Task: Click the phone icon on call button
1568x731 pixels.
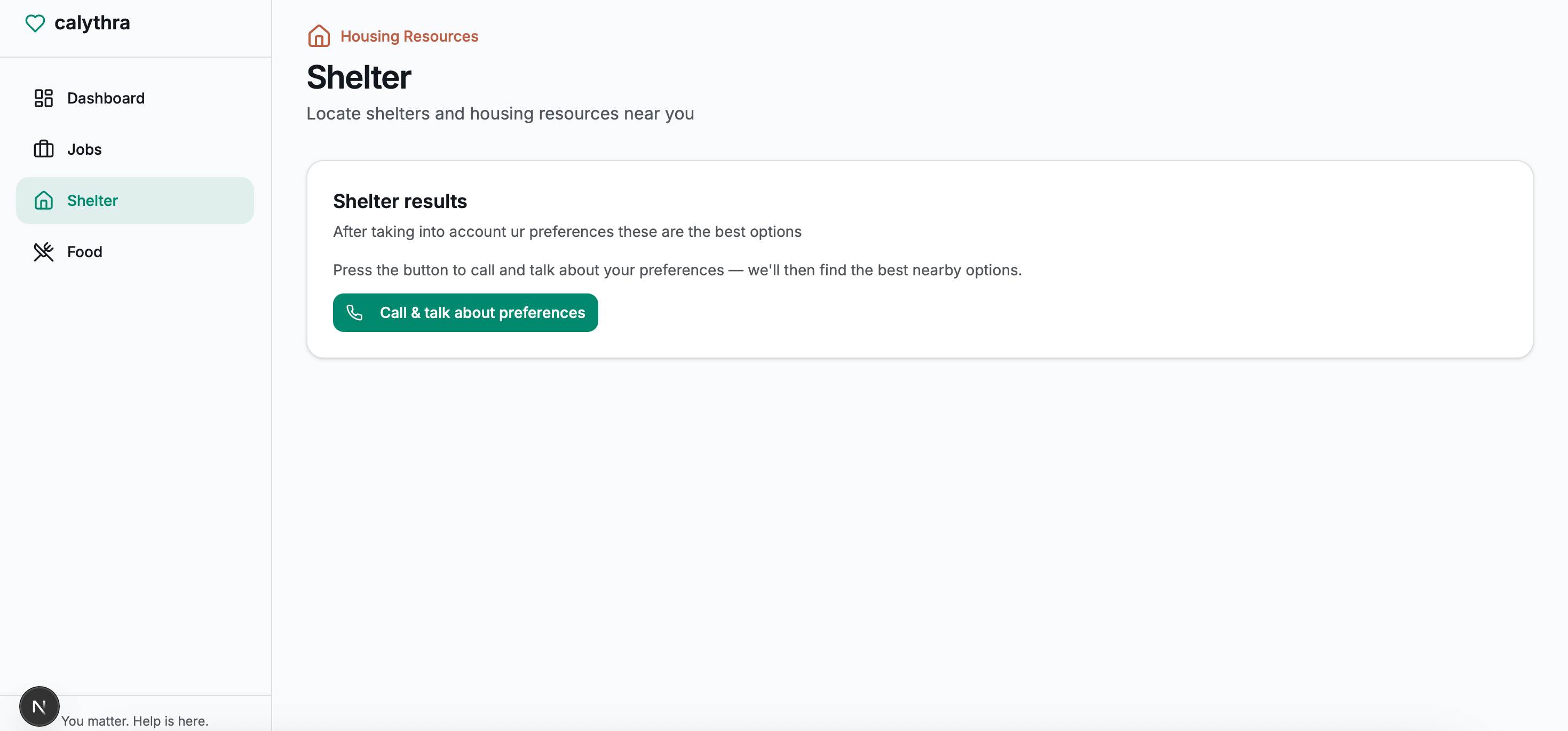Action: [x=354, y=312]
